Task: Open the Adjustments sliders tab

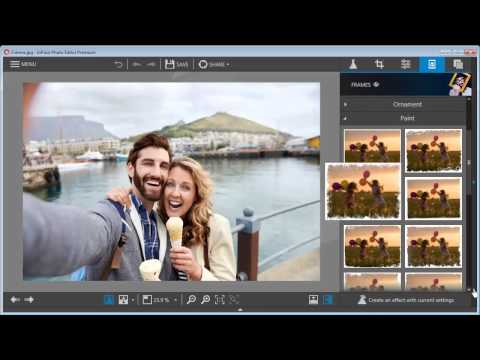Action: pos(405,64)
